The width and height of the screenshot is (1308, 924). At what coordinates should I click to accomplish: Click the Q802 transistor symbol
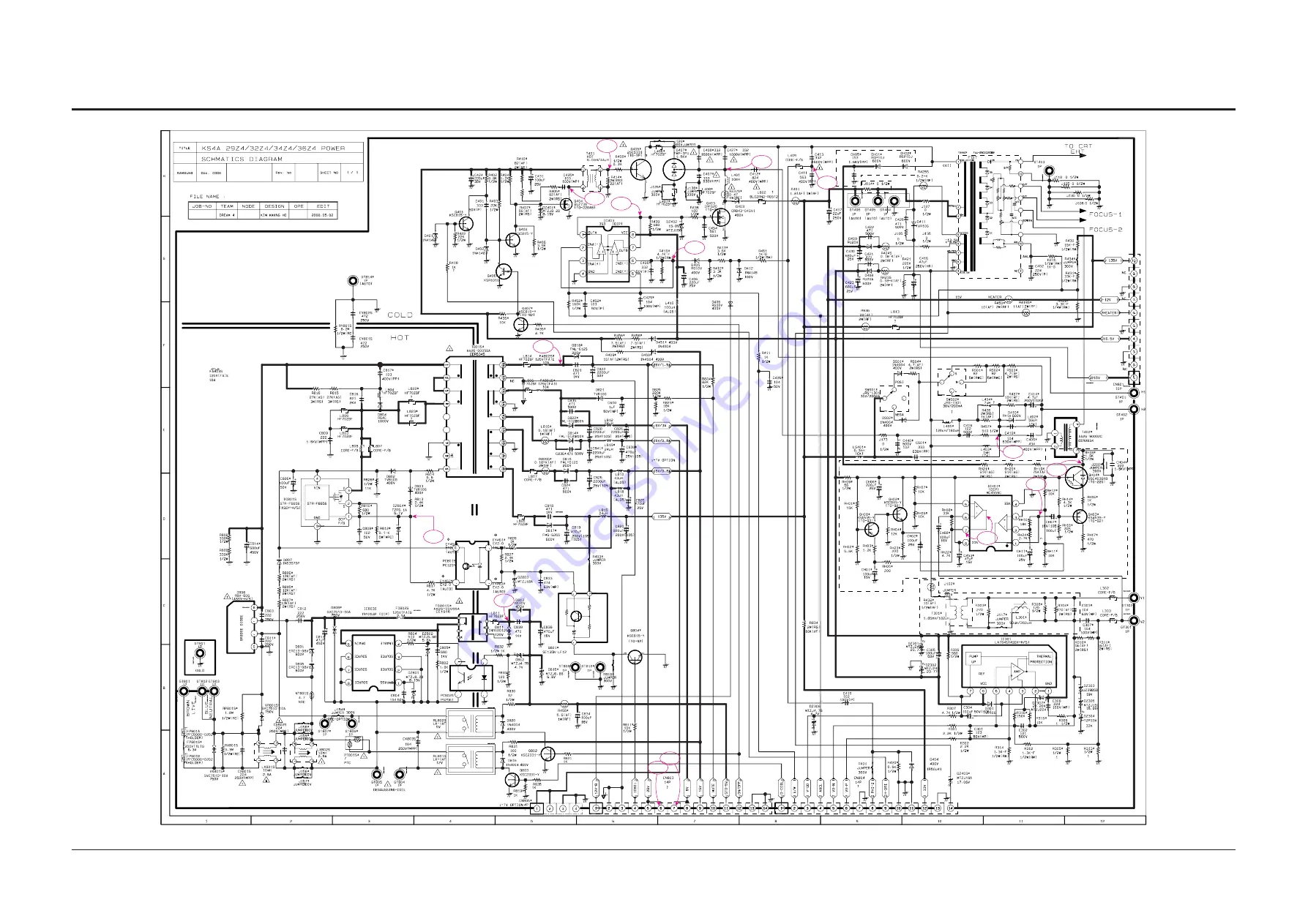pyautogui.click(x=548, y=755)
